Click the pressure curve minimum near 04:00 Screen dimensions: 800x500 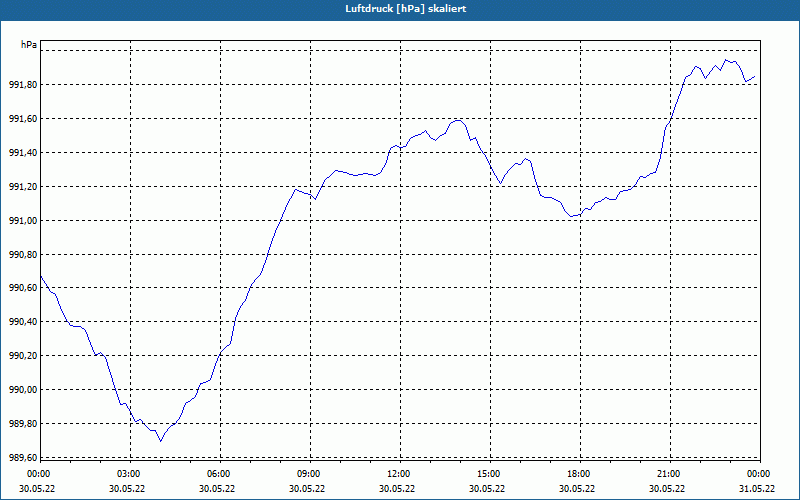(x=161, y=441)
